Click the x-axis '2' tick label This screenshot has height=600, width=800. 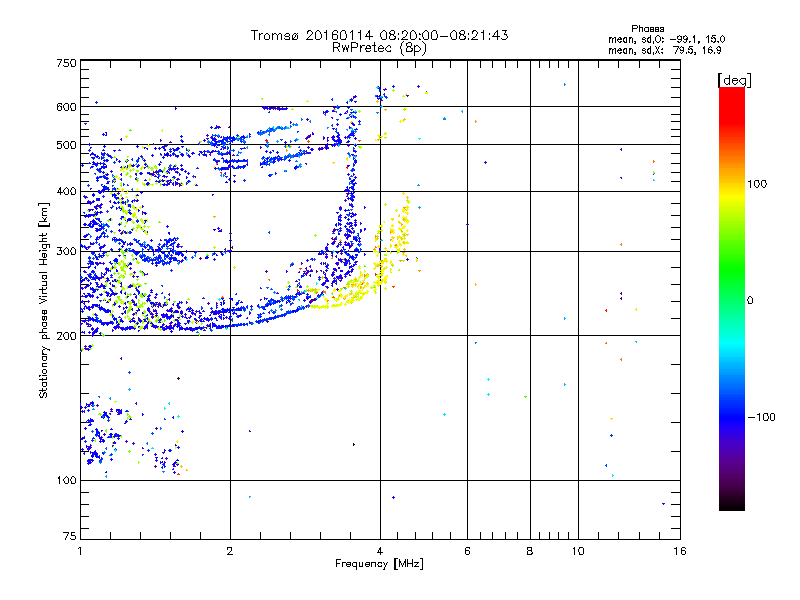[230, 551]
